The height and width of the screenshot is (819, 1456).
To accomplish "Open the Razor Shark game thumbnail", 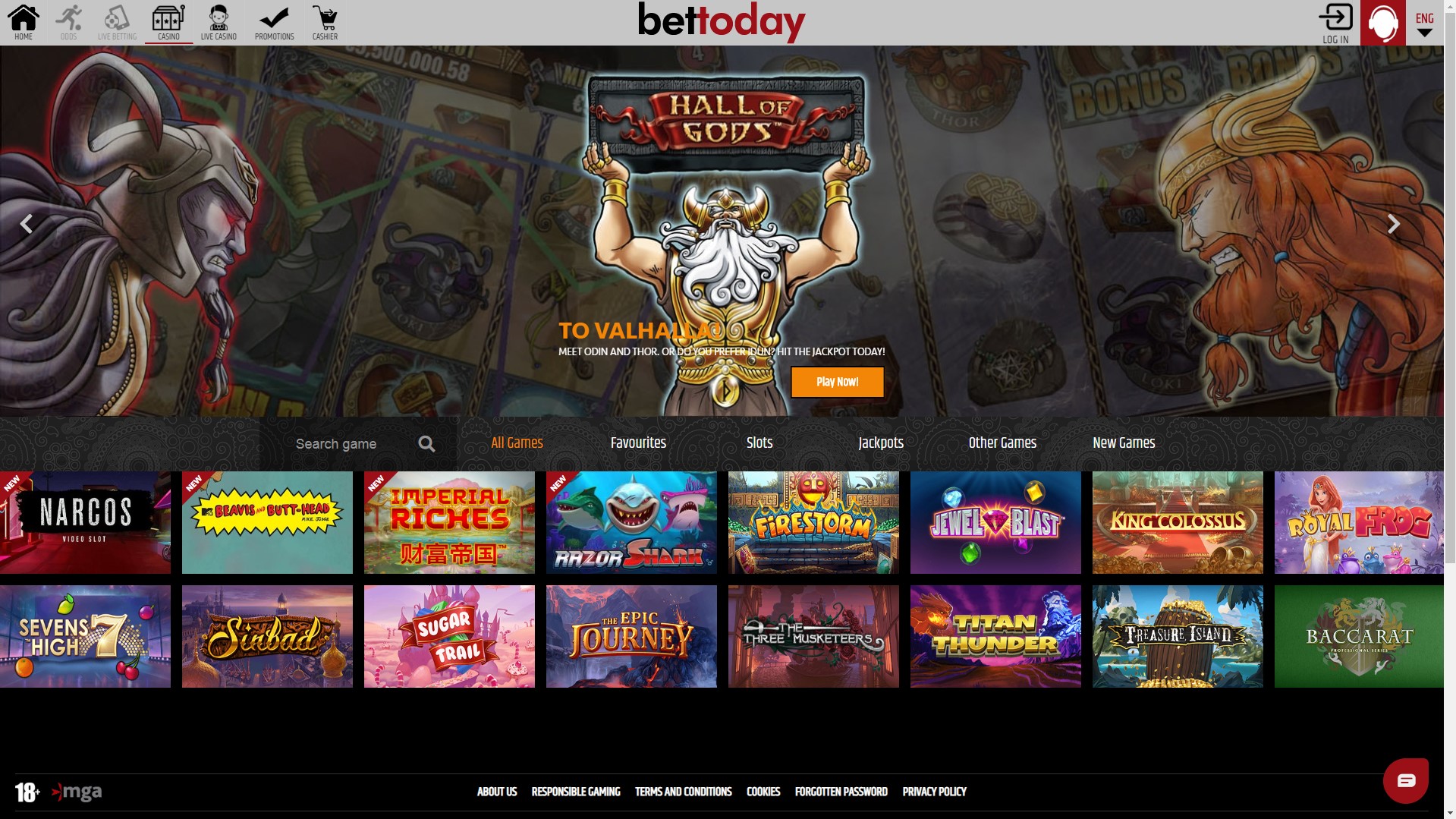I will [631, 522].
